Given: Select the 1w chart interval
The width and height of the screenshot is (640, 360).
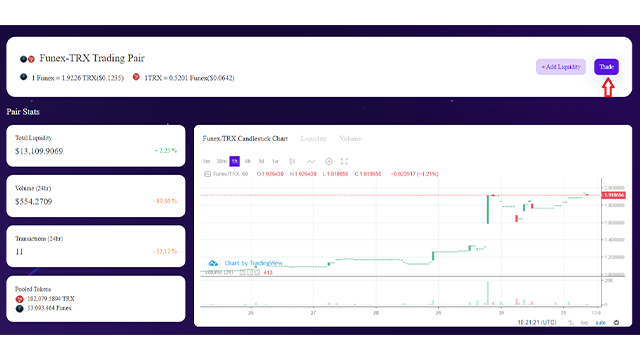Looking at the screenshot, I should [x=275, y=161].
